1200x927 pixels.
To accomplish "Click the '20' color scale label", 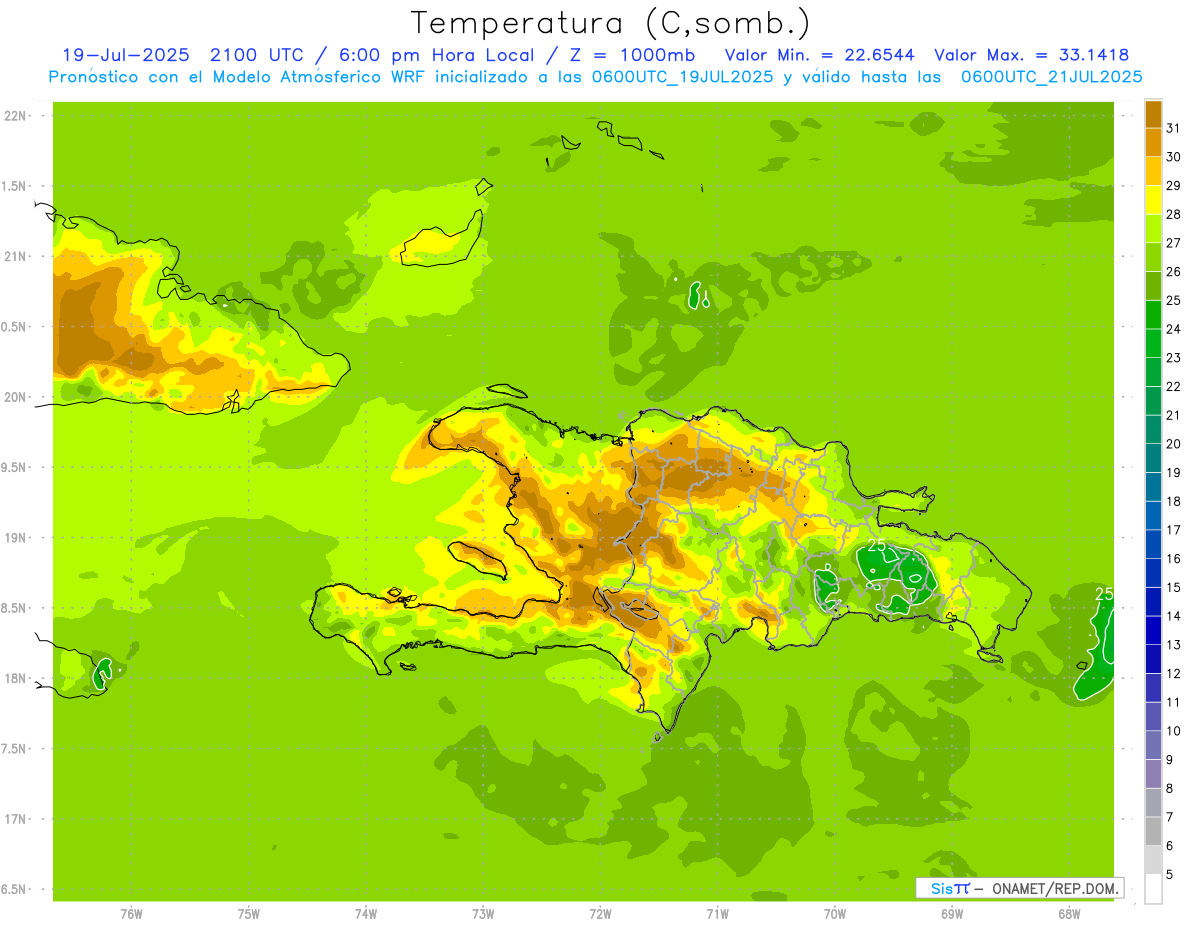I will click(x=1174, y=443).
